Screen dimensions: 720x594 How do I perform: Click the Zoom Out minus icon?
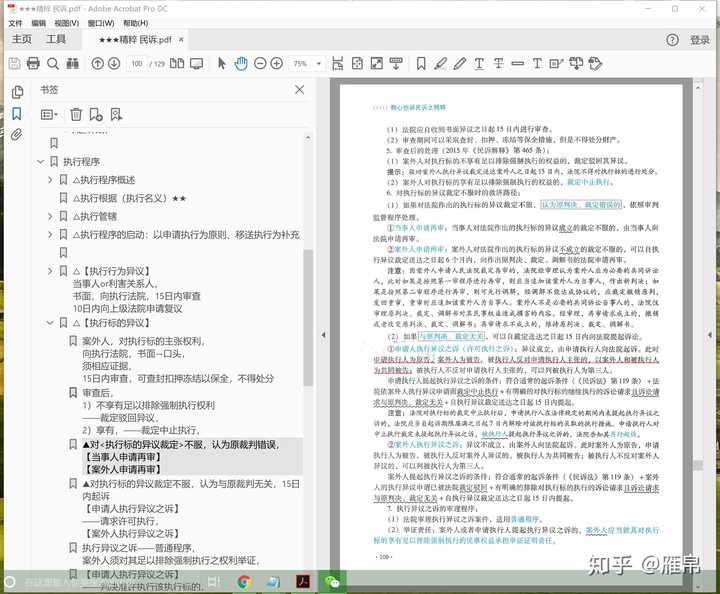[259, 64]
